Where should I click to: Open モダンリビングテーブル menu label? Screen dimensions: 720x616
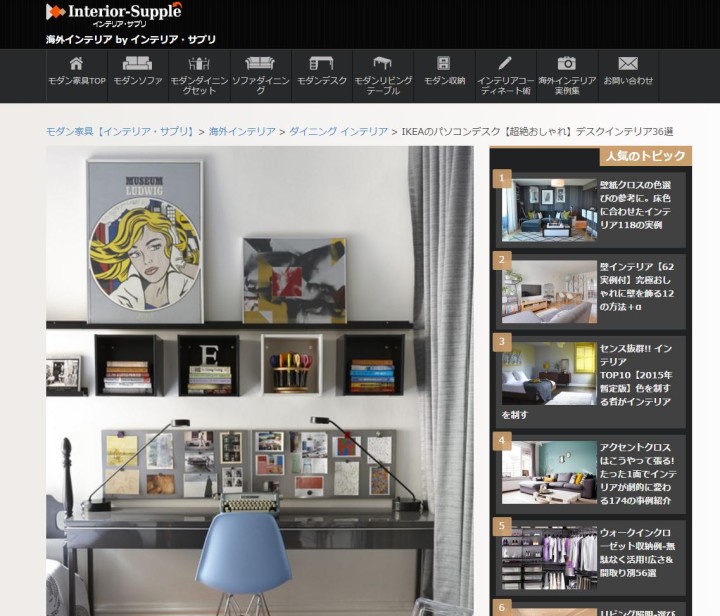(383, 86)
